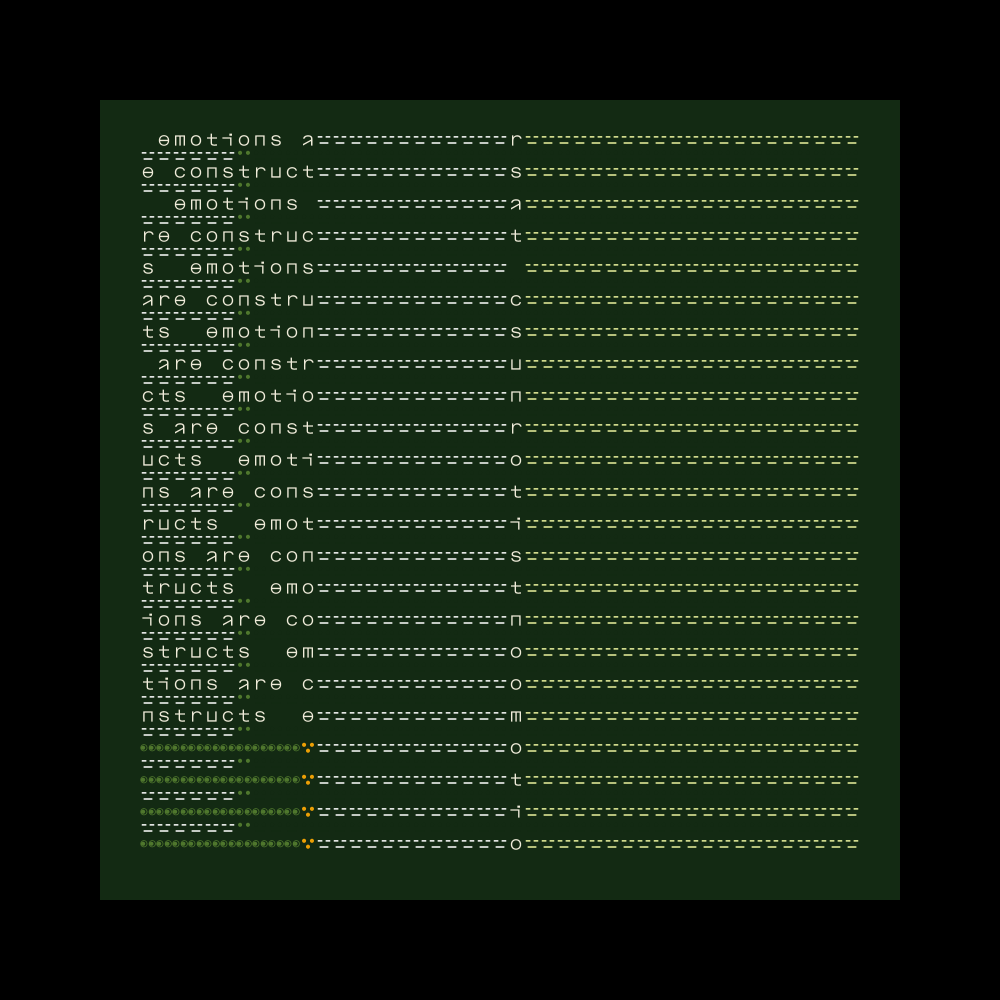The image size is (1000, 1000).
Task: Click the 're construc' text
Action: click(228, 236)
